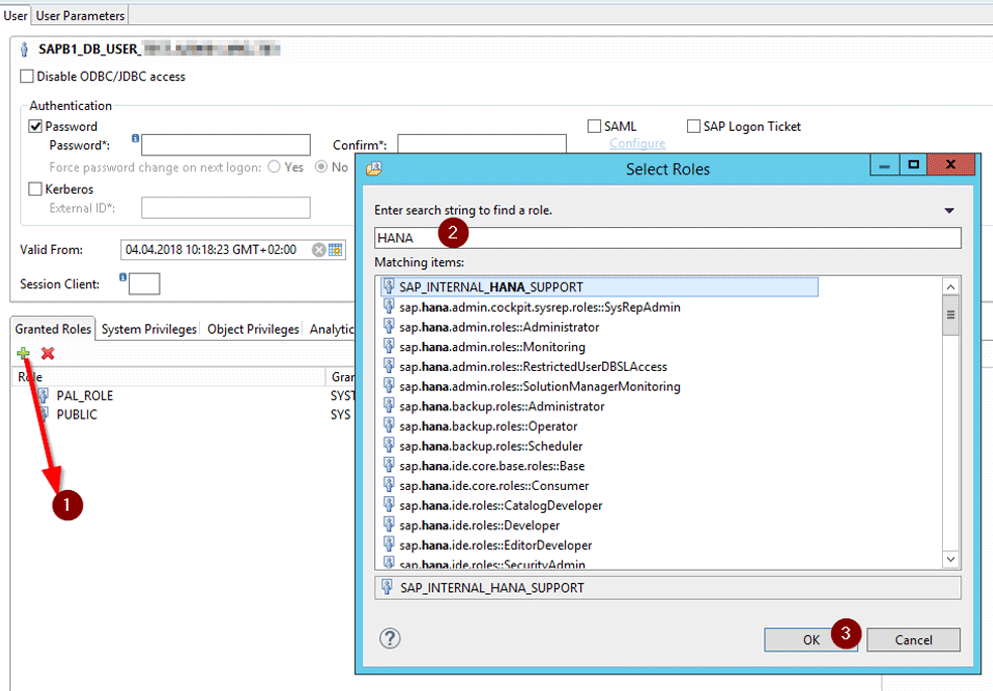Select sap.hana.ide.core.roles::Consumer role
The height and width of the screenshot is (691, 993).
point(494,486)
